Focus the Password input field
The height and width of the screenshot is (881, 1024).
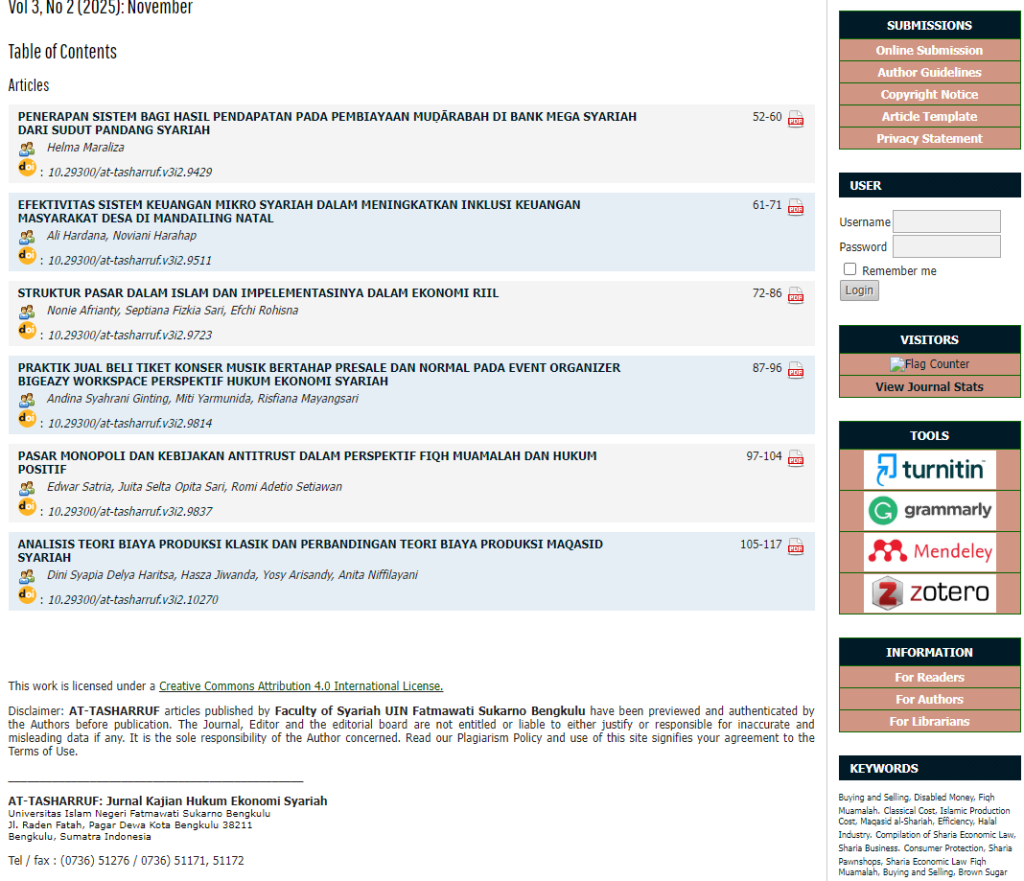point(946,247)
